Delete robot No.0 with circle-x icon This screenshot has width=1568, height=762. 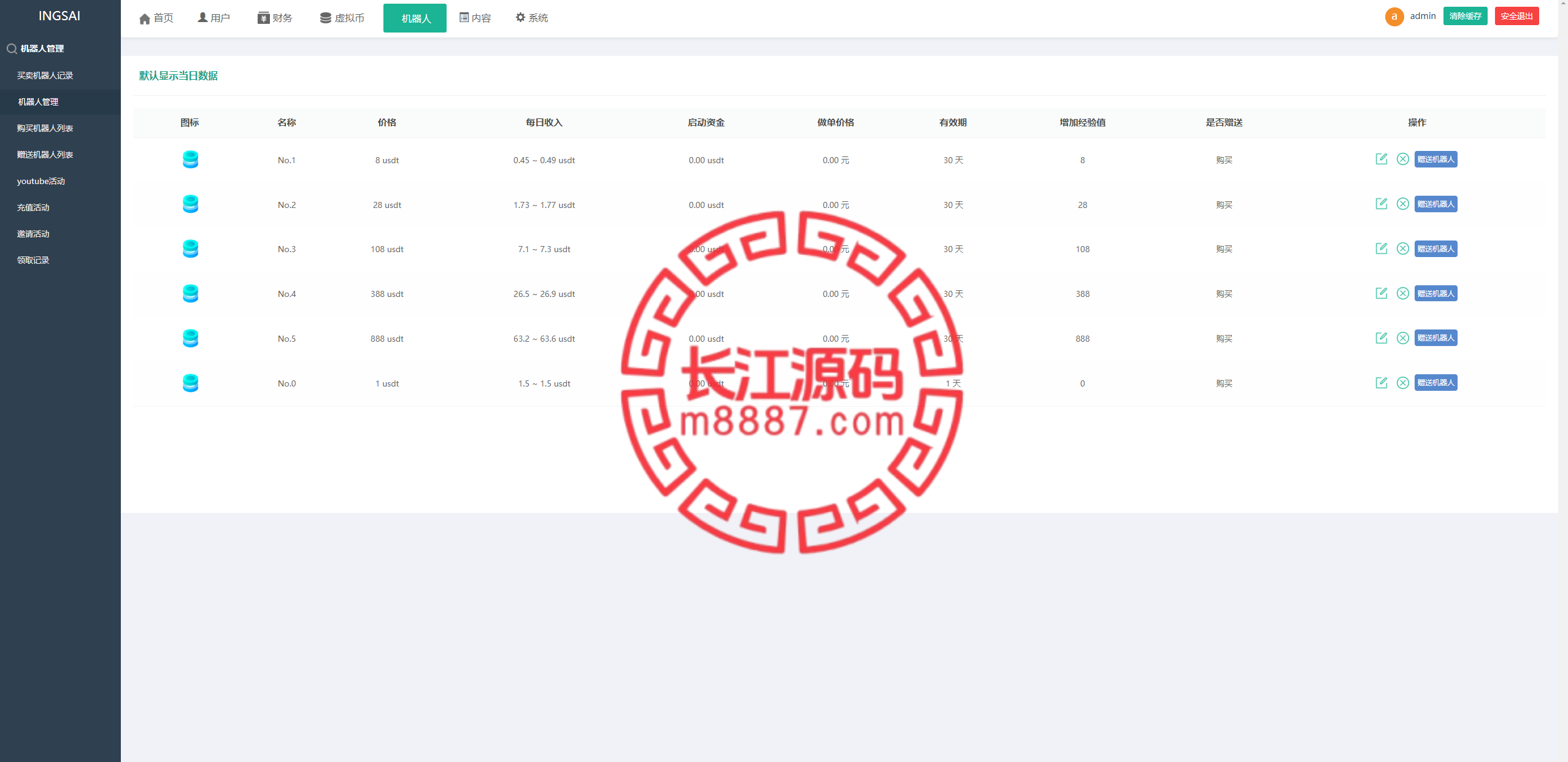coord(1402,383)
